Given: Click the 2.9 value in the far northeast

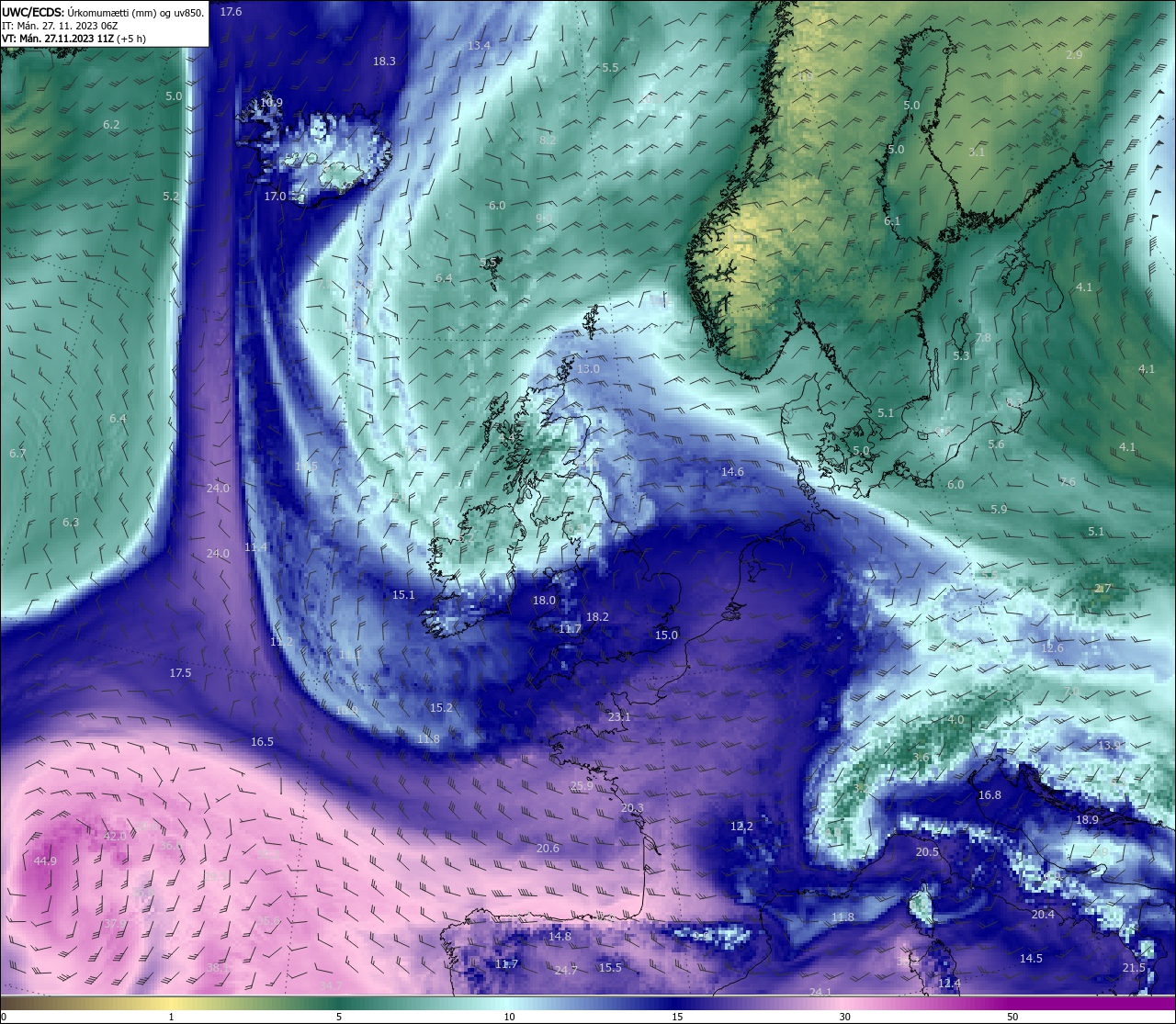Looking at the screenshot, I should pos(1074,55).
